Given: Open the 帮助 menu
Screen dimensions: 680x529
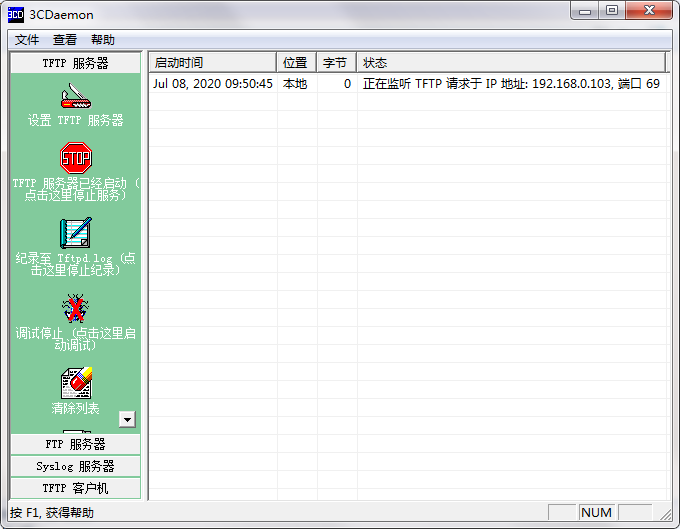Looking at the screenshot, I should tap(103, 40).
